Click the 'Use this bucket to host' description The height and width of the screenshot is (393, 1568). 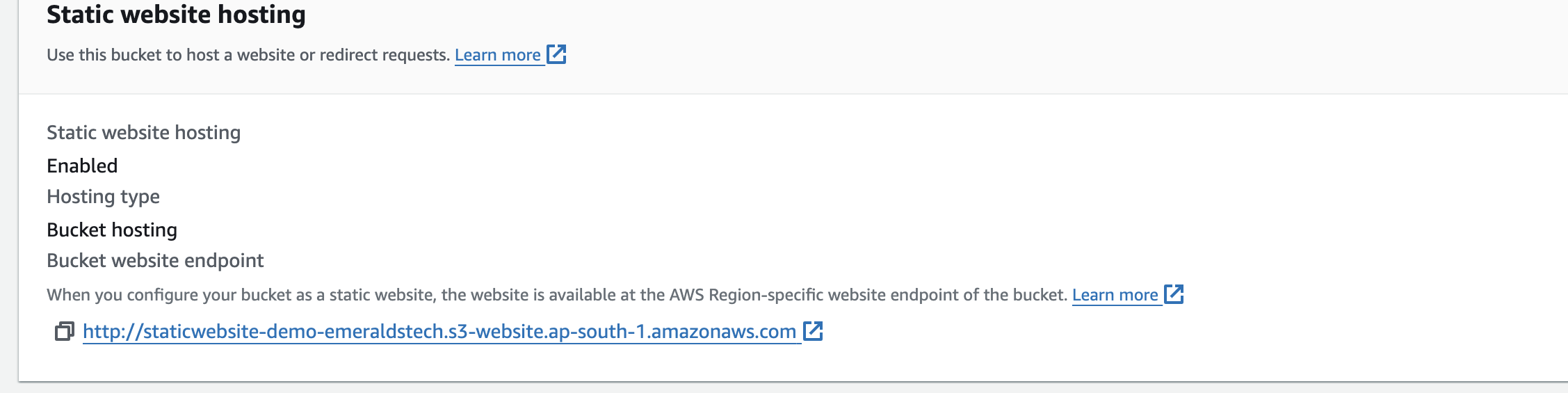click(x=248, y=55)
